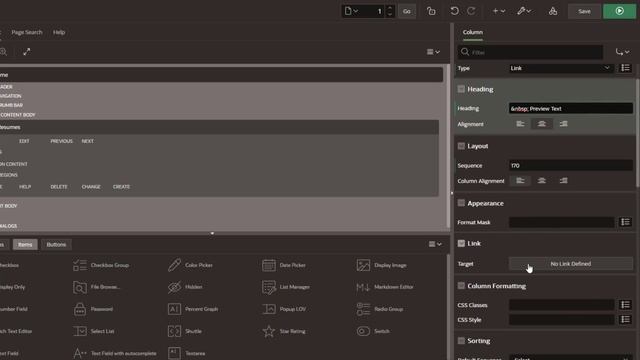Open the Create plus dropdown menu
640x360 pixels.
click(x=499, y=11)
